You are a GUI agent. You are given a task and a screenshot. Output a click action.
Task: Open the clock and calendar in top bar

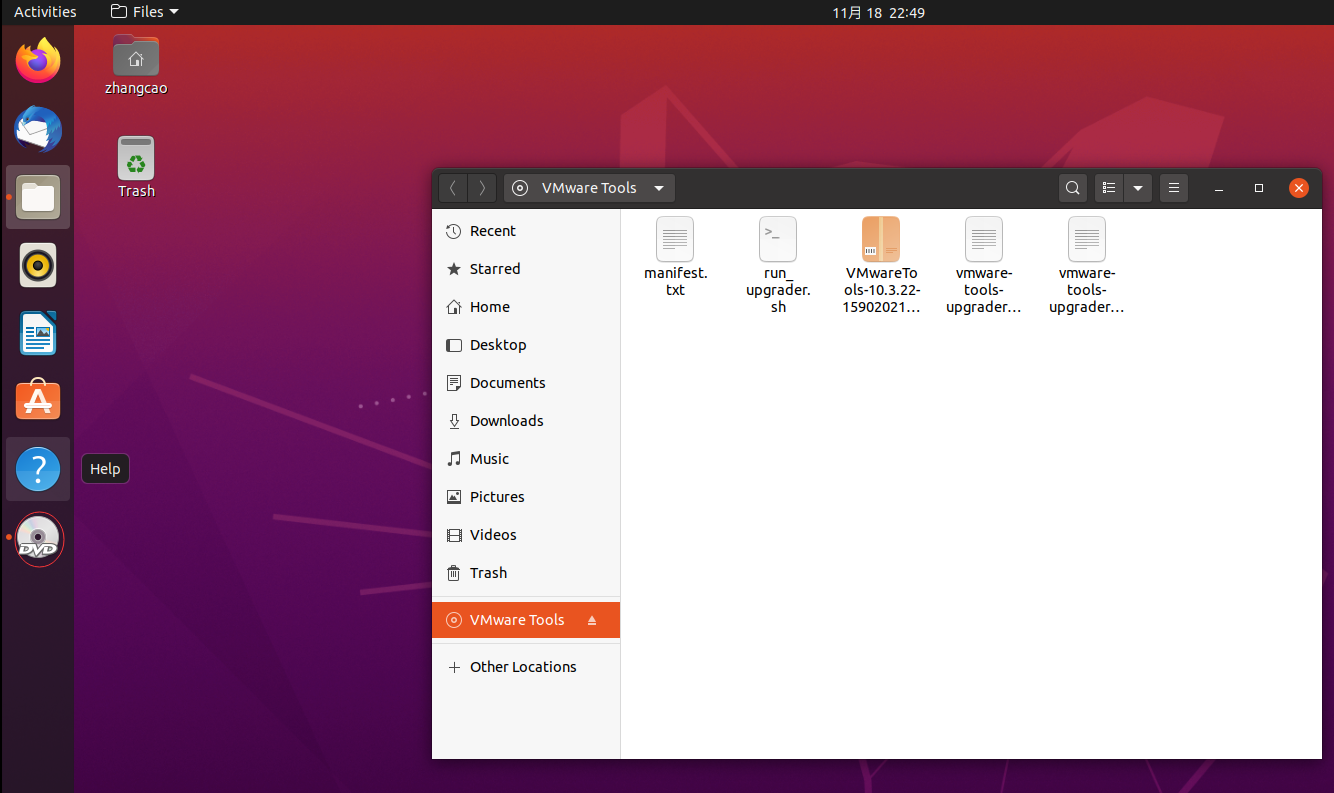click(x=878, y=12)
